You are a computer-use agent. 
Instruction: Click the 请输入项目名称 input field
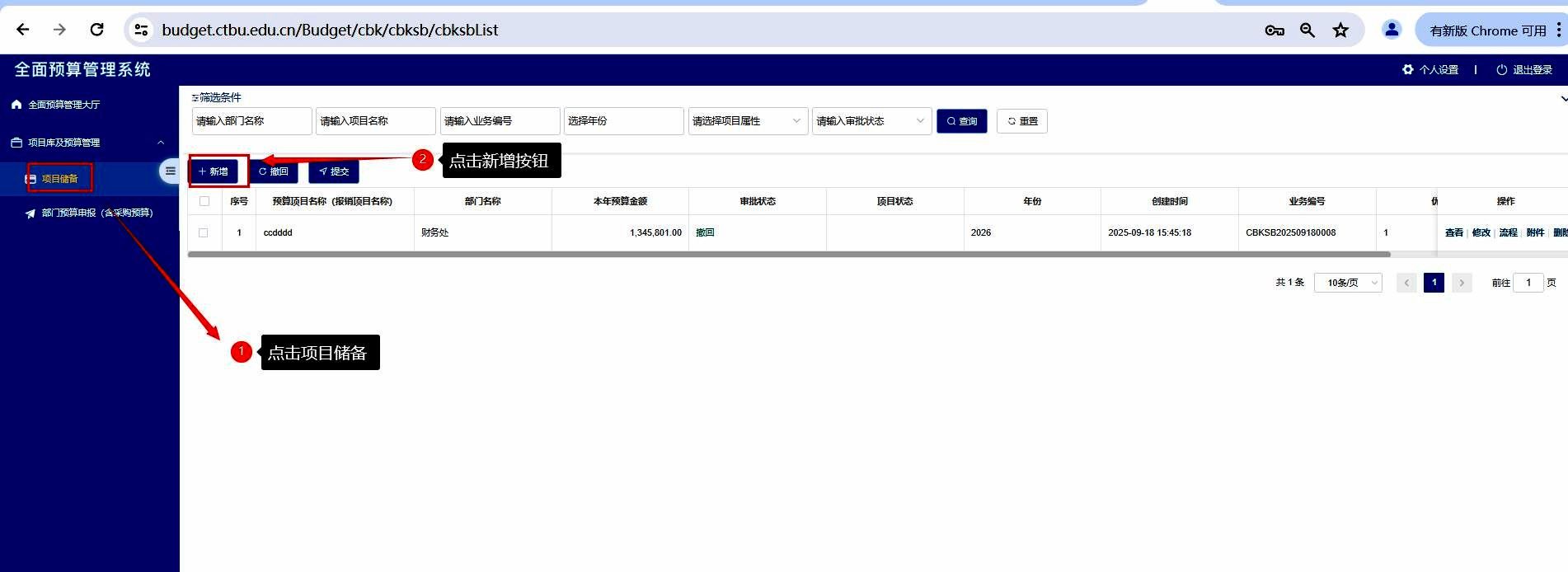[375, 121]
